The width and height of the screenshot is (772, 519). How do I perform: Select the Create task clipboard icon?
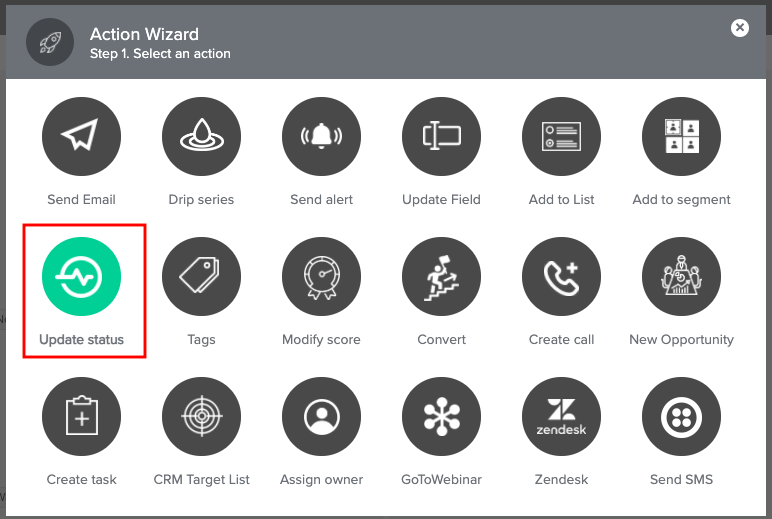pos(81,416)
